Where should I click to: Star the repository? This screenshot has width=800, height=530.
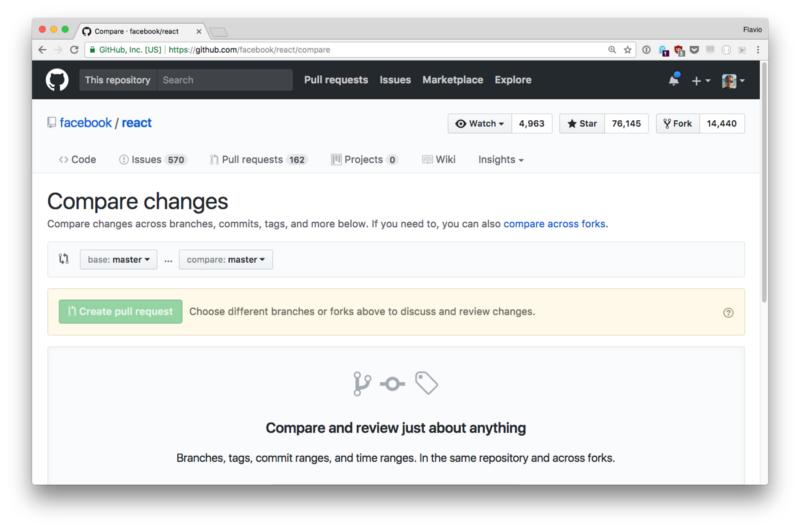(582, 123)
